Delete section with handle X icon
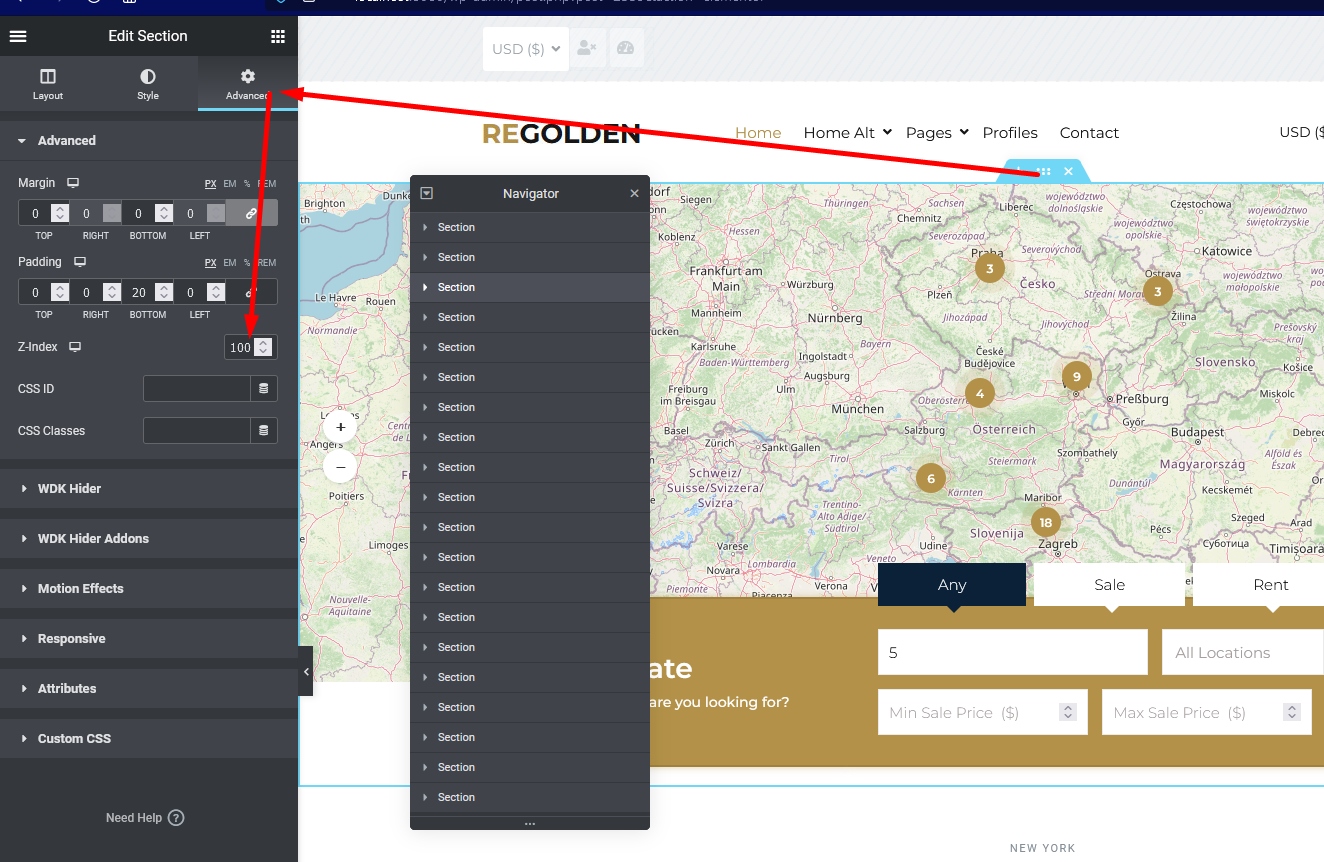The height and width of the screenshot is (862, 1324). pyautogui.click(x=1068, y=172)
